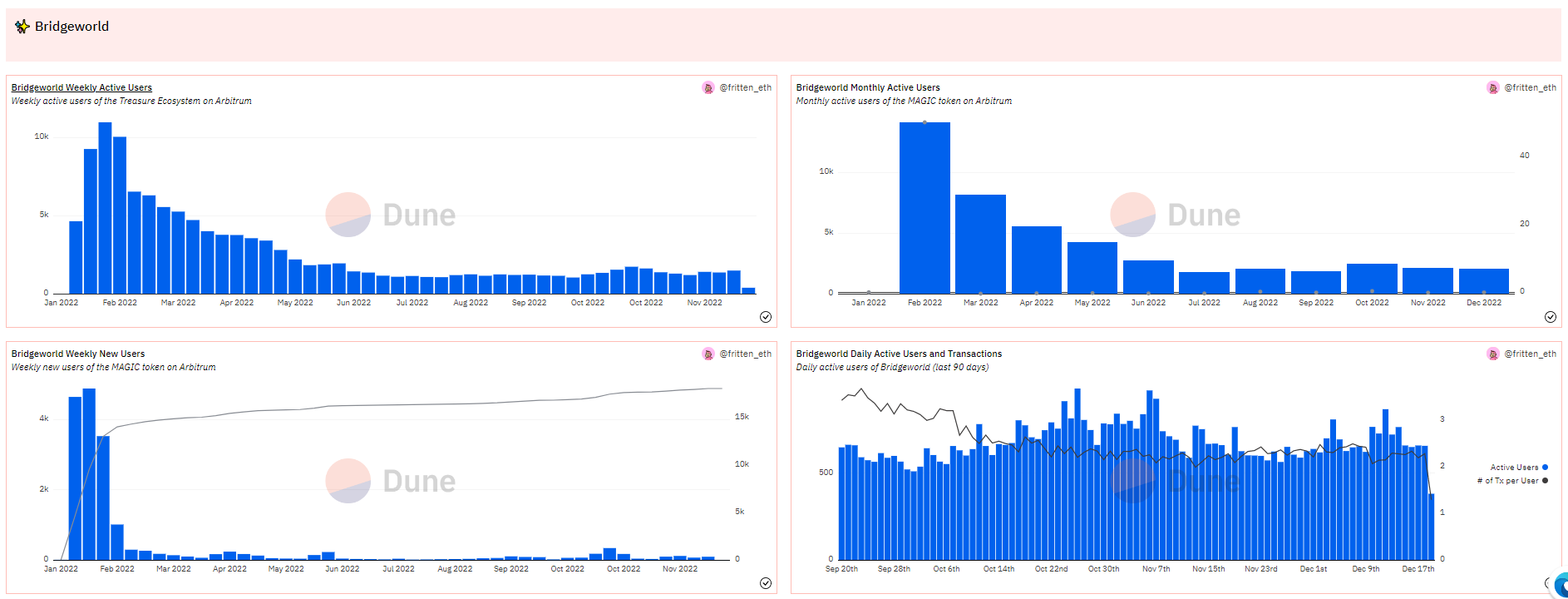Click 'Daily active users of Bridgeworld (last 90 days)' subtitle
Image resolution: width=1568 pixels, height=599 pixels.
point(892,367)
